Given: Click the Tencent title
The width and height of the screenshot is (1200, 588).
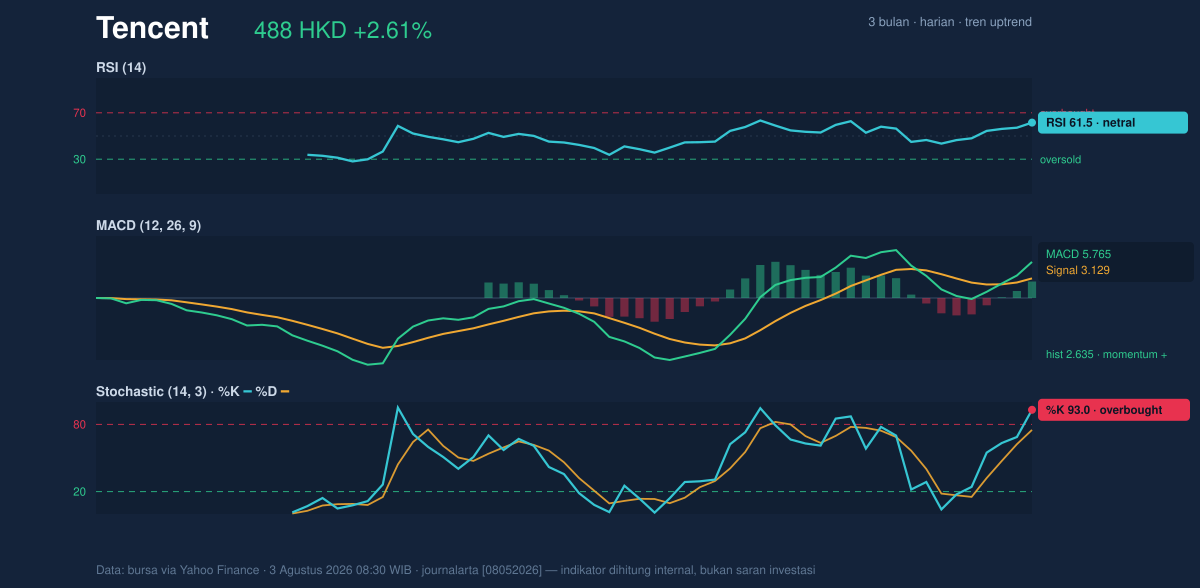Looking at the screenshot, I should point(152,29).
